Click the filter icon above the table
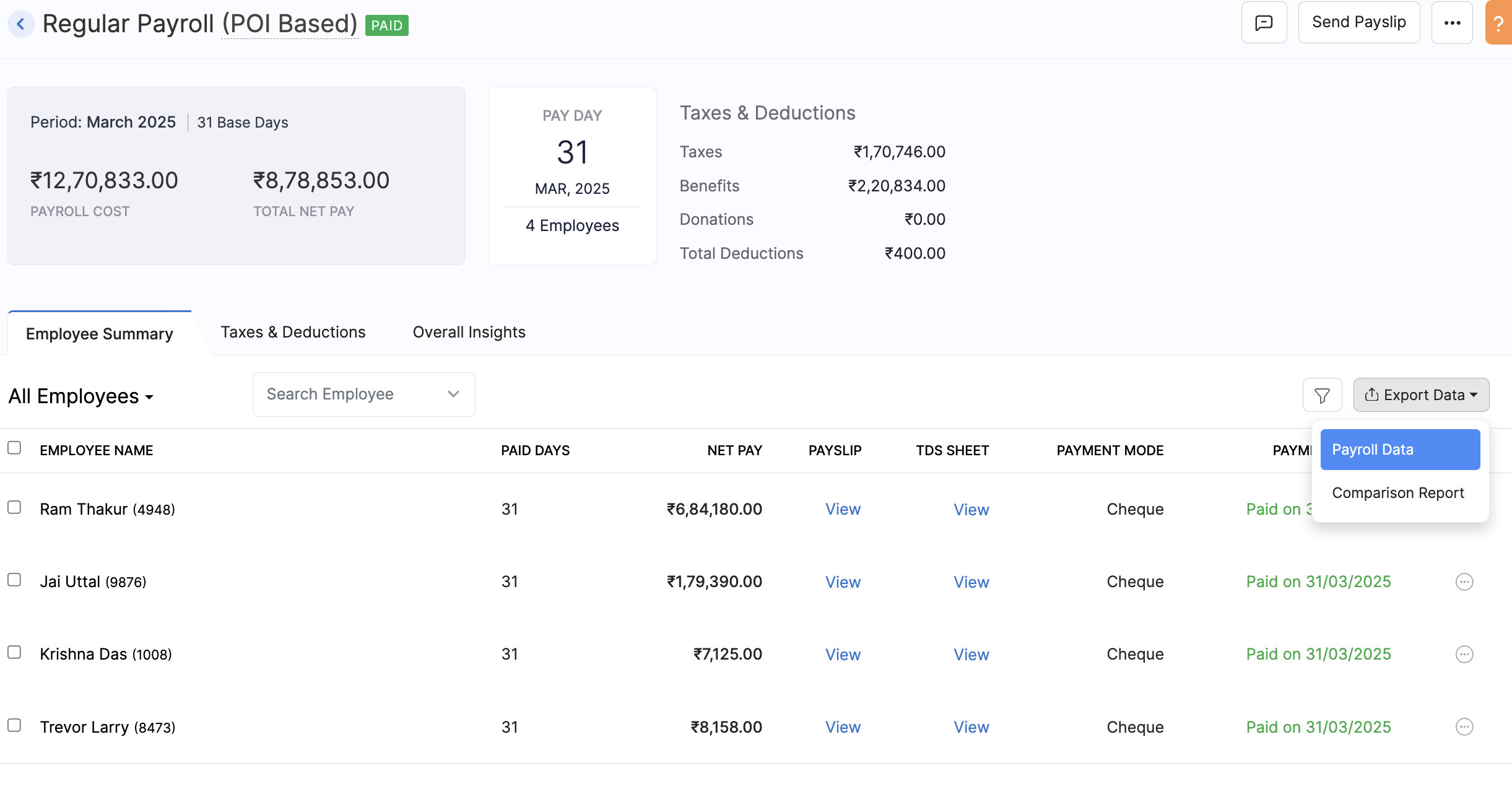This screenshot has width=1512, height=794. [x=1323, y=395]
